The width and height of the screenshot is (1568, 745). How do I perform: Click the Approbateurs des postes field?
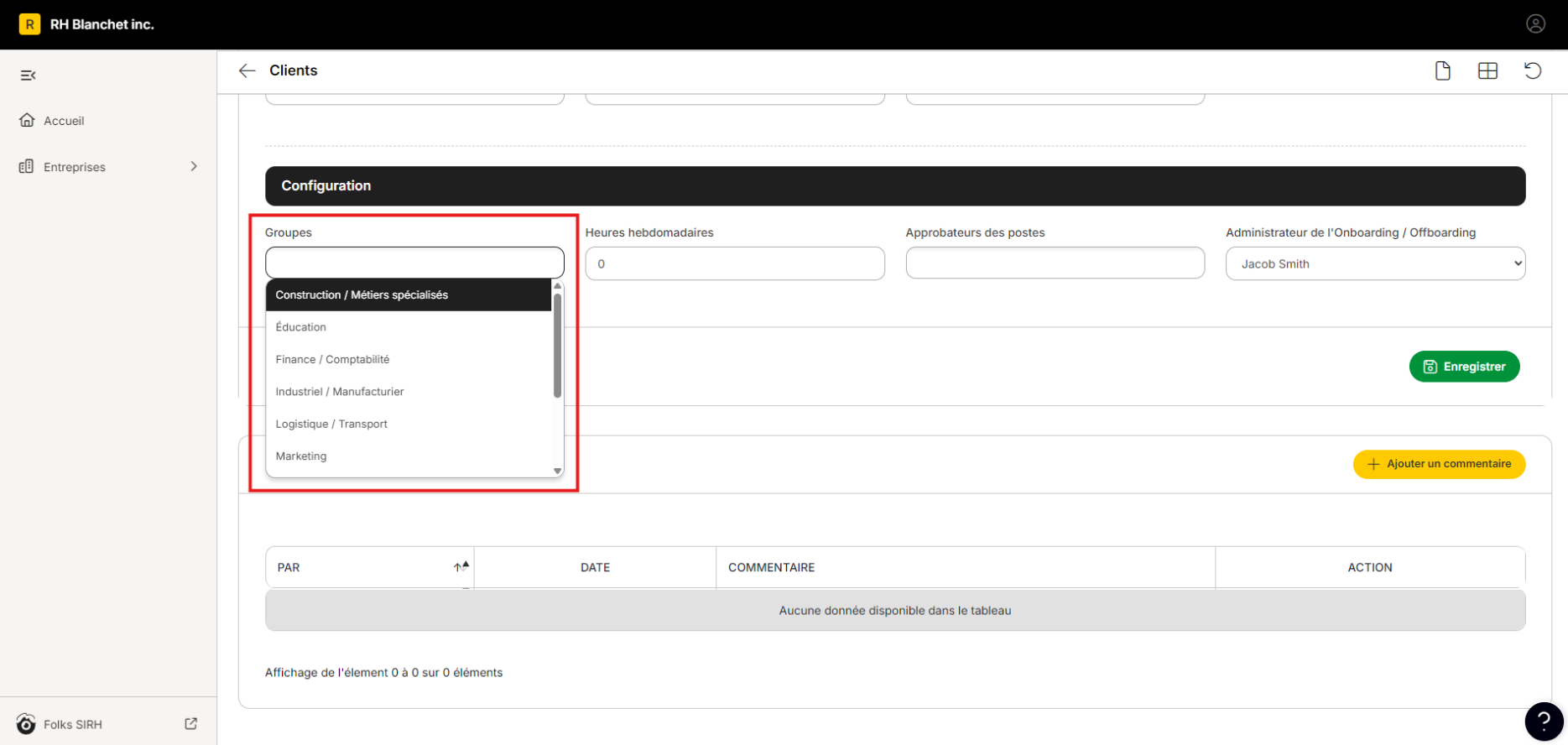coord(1055,263)
